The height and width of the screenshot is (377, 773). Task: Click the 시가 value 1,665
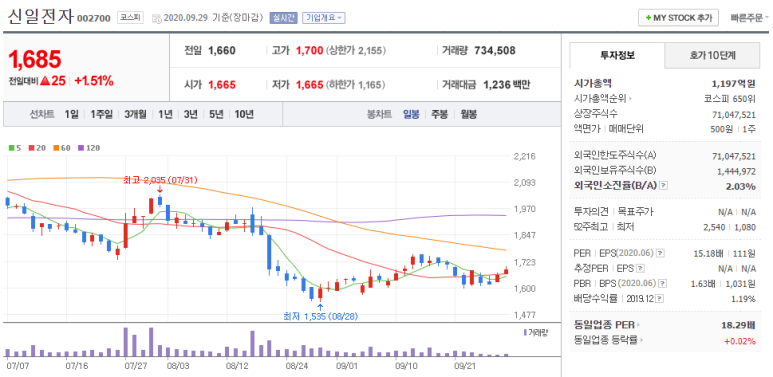pos(222,85)
